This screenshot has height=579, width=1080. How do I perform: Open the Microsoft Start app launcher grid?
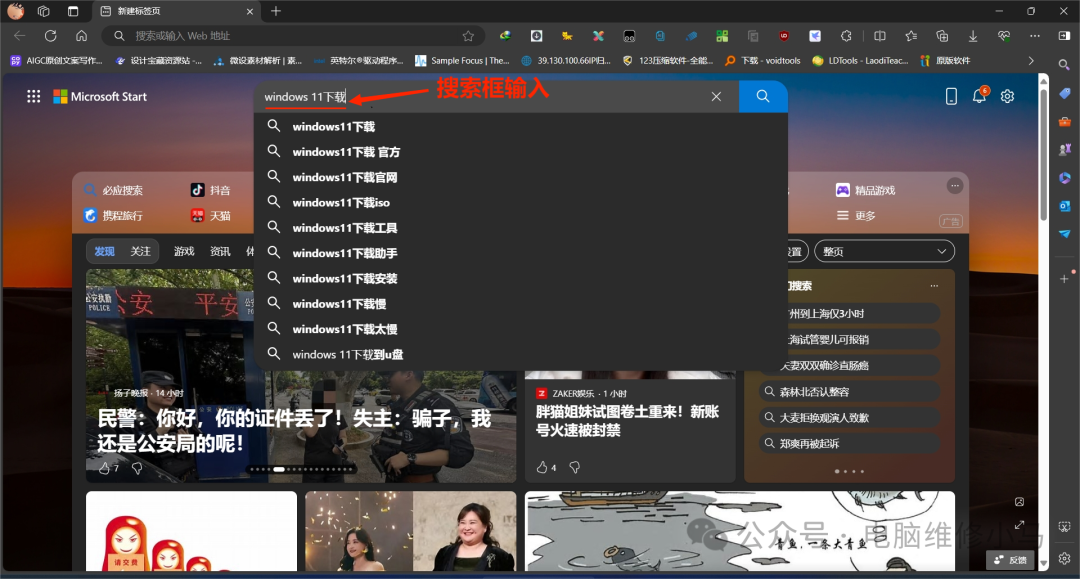tap(33, 96)
